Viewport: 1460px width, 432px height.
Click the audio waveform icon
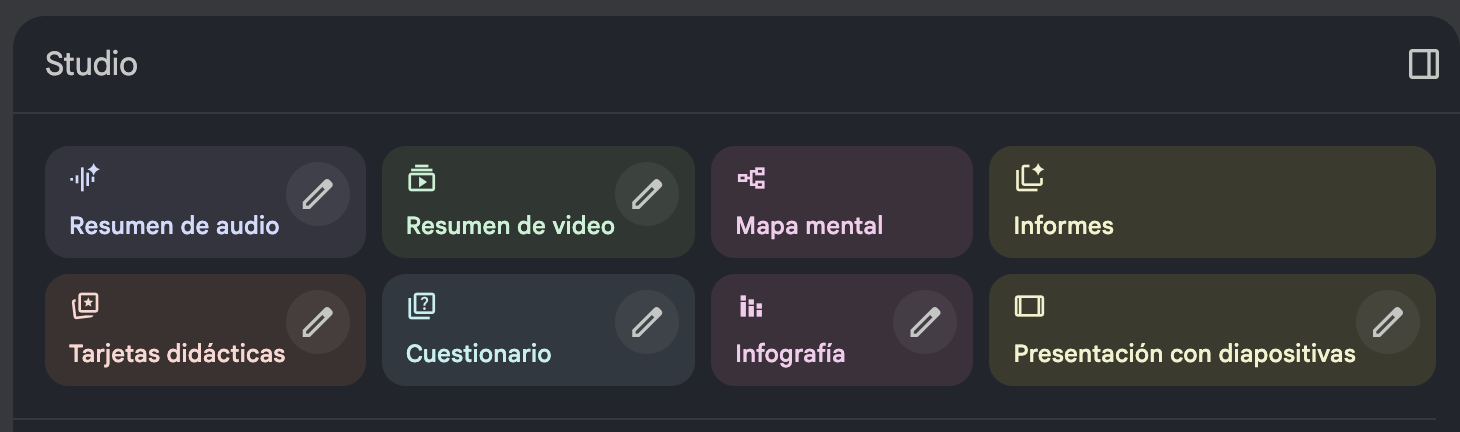pos(84,178)
